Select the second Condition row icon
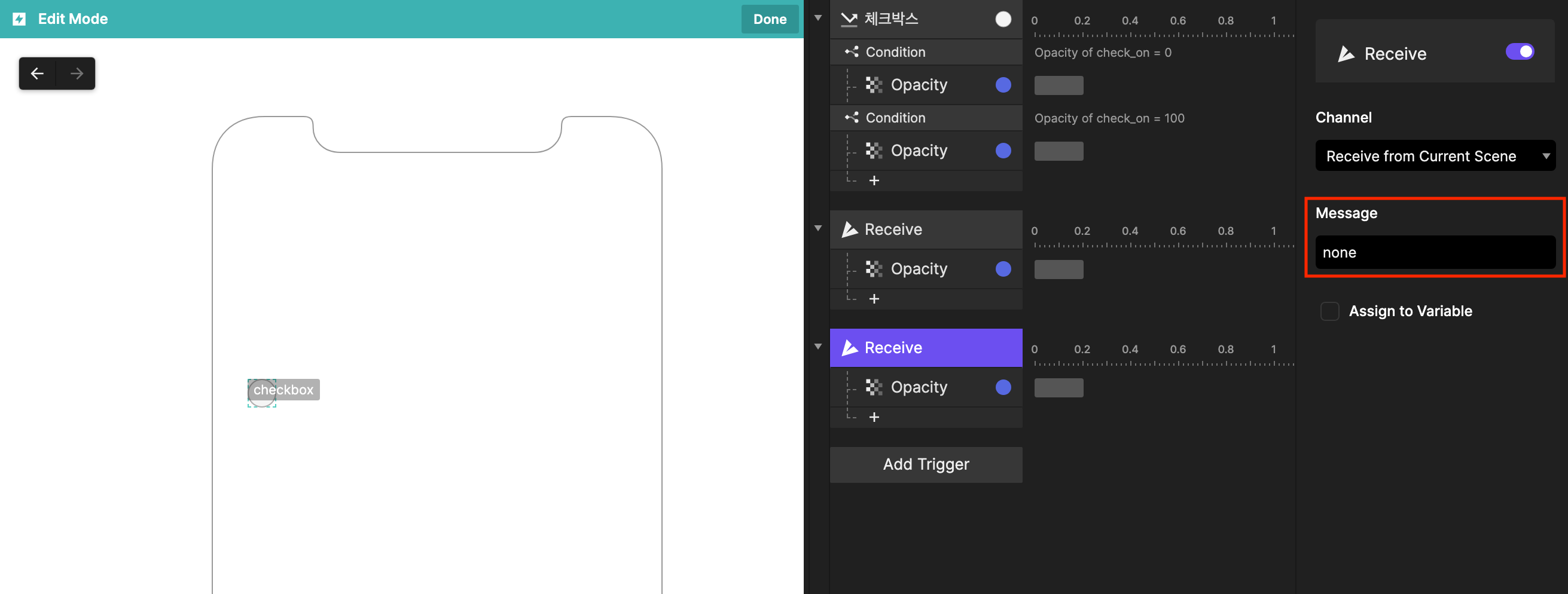This screenshot has height=594, width=1568. coord(852,117)
